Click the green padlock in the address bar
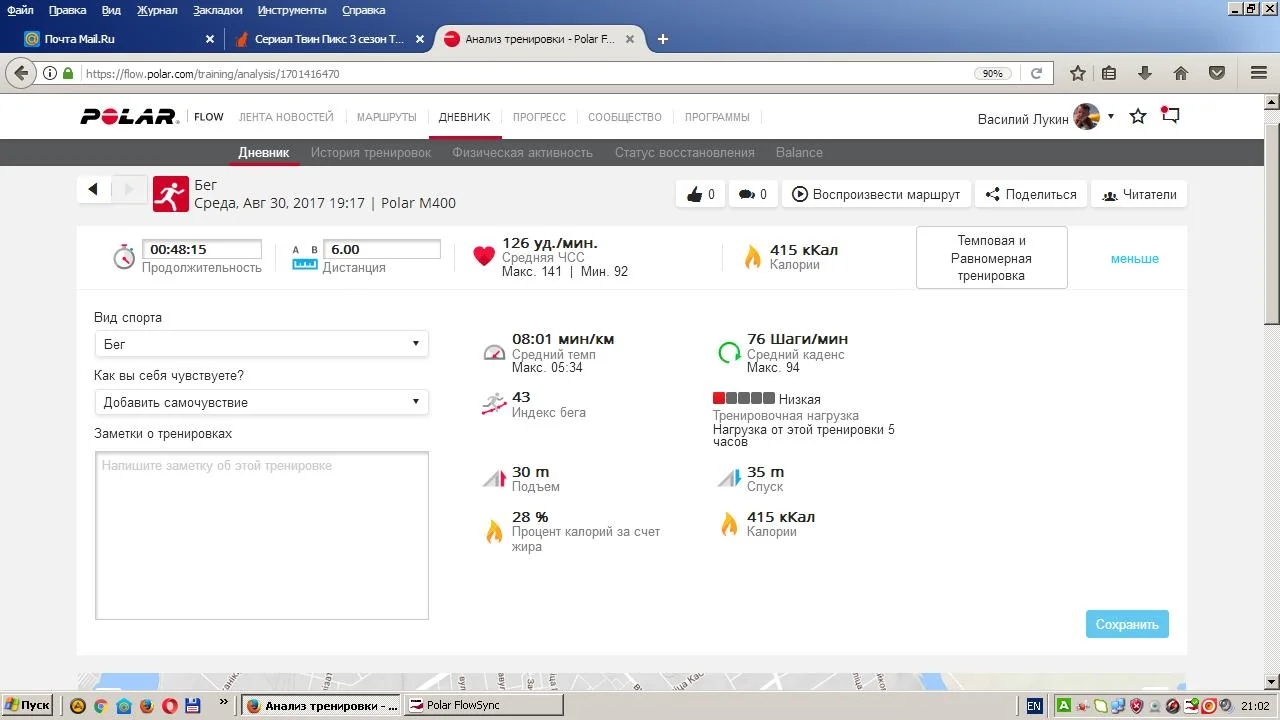 pyautogui.click(x=68, y=73)
